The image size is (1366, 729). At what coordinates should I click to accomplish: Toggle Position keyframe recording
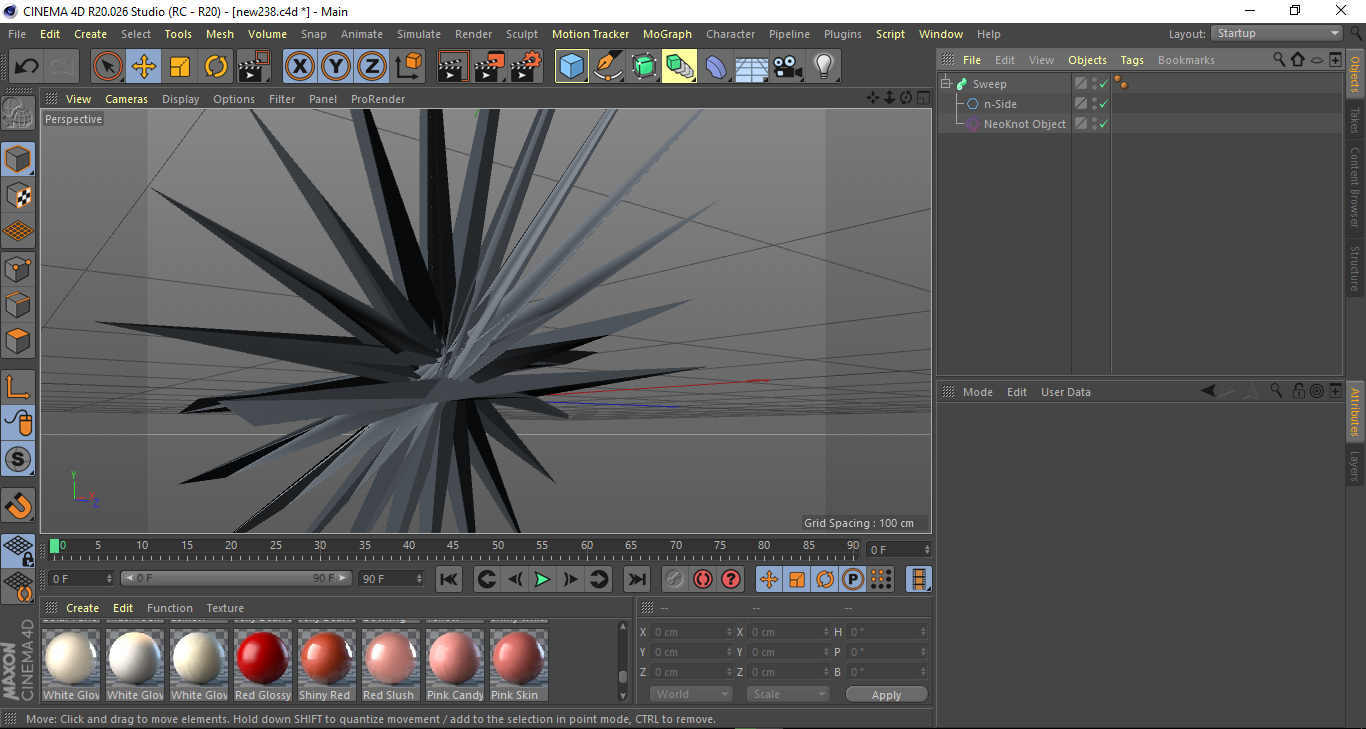769,579
